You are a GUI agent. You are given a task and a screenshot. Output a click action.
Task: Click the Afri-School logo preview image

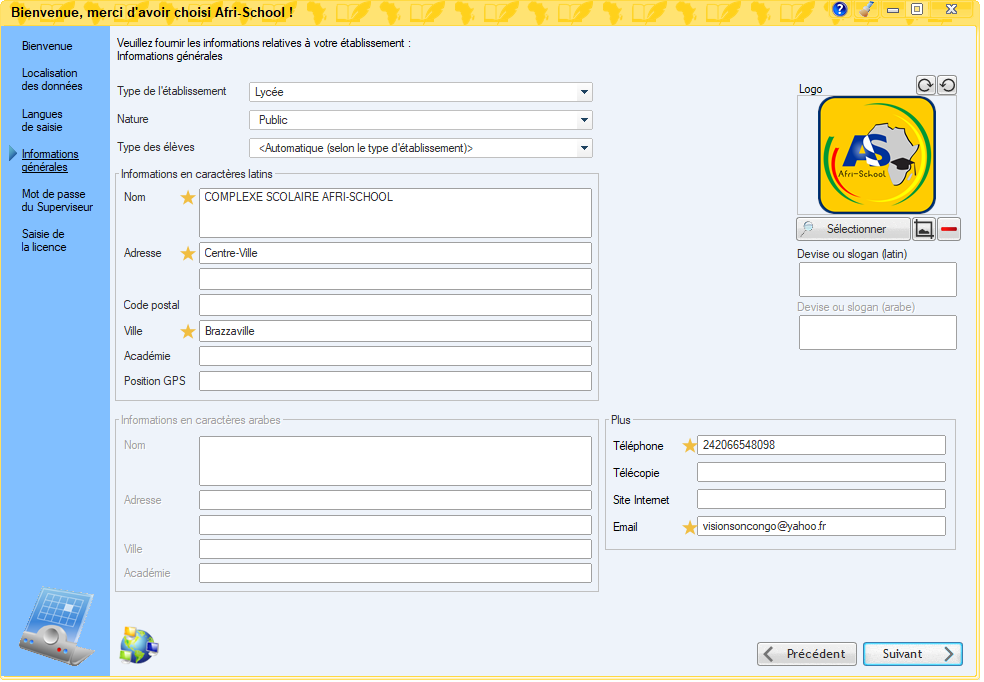[x=877, y=155]
